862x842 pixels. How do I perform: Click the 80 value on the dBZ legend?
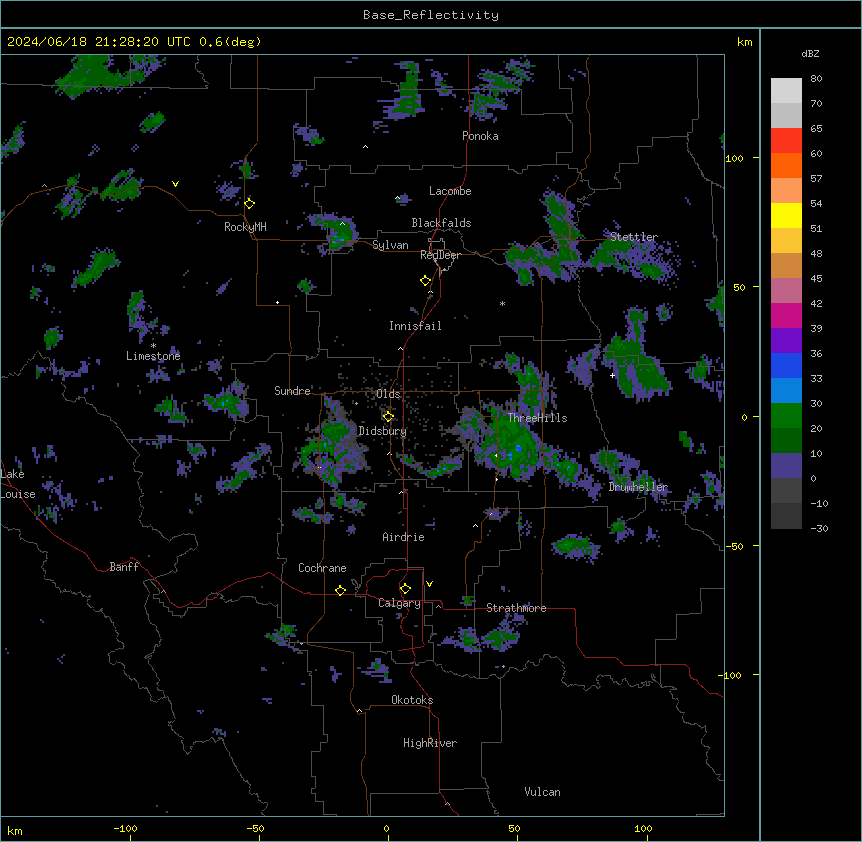(816, 79)
